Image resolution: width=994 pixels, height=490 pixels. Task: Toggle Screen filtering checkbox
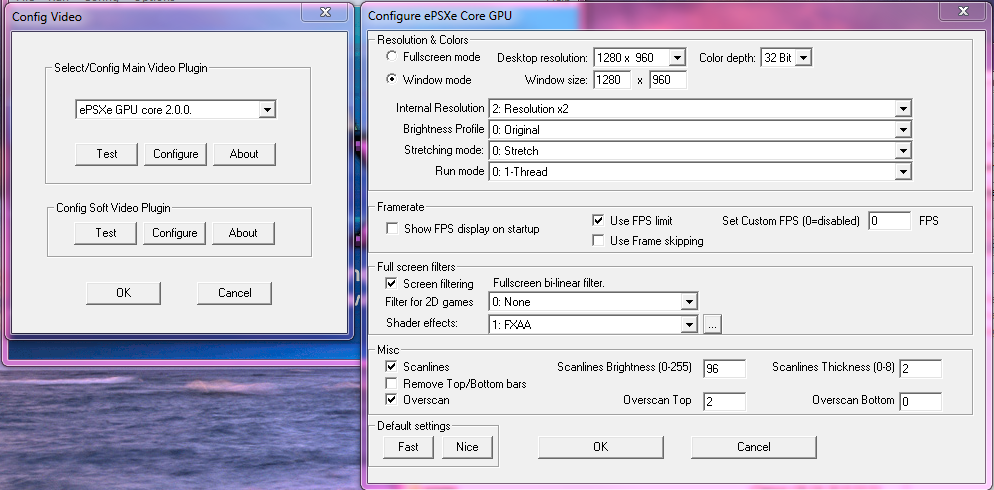click(392, 283)
